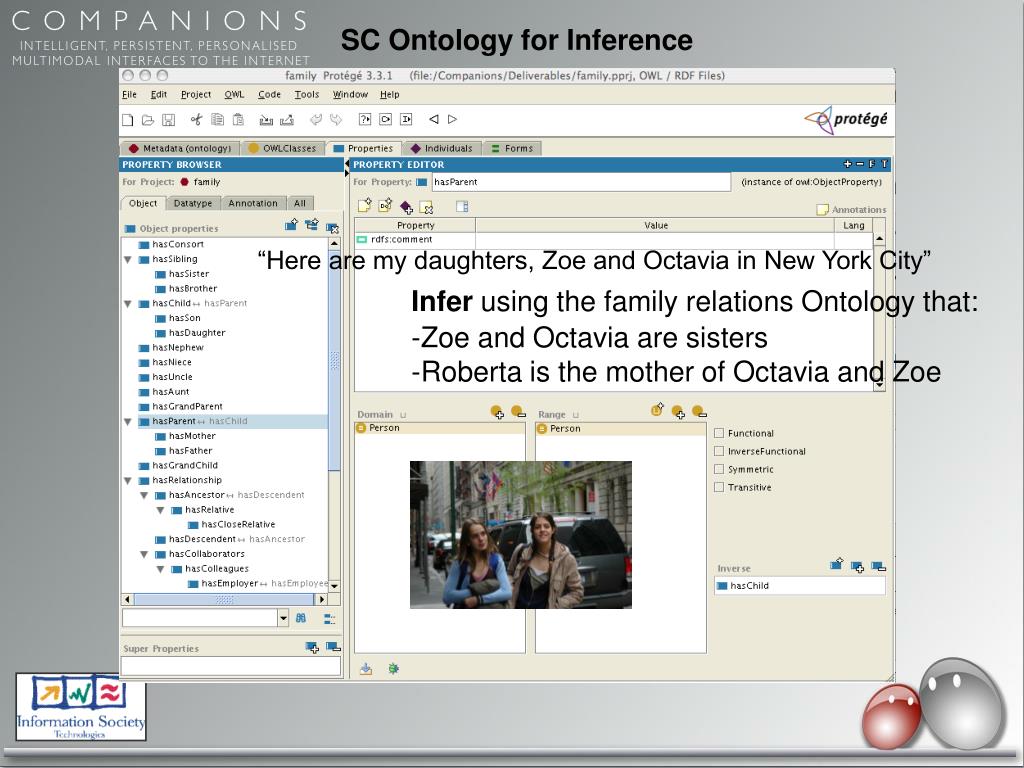Click add super property icon

(312, 647)
